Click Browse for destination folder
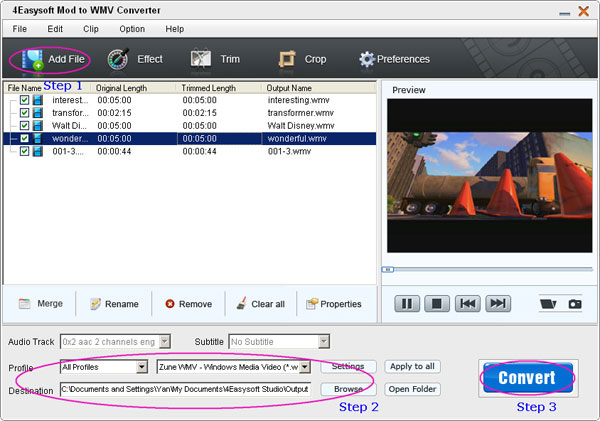Viewport: 600px width, 421px height. coord(348,389)
